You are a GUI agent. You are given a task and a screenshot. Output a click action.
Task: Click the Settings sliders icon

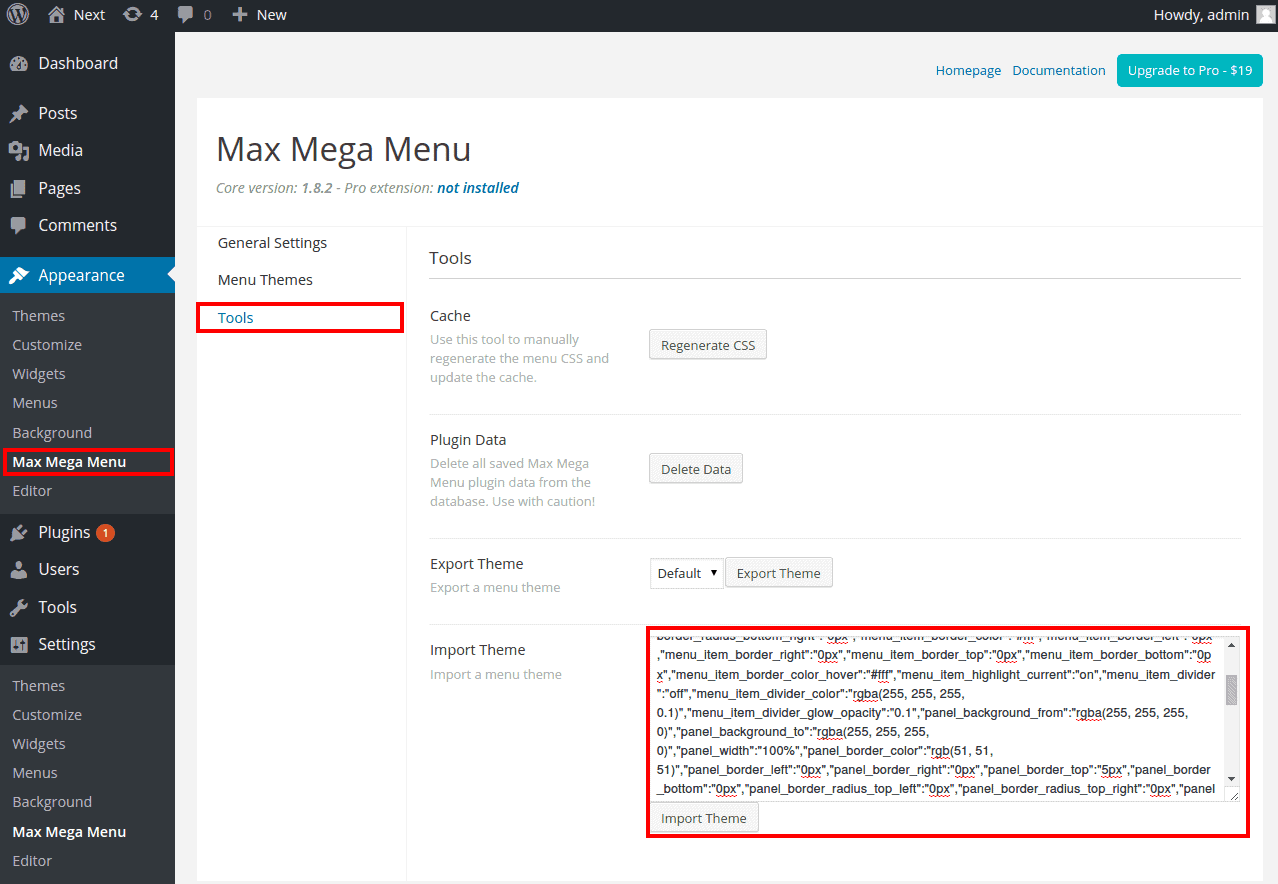point(19,645)
